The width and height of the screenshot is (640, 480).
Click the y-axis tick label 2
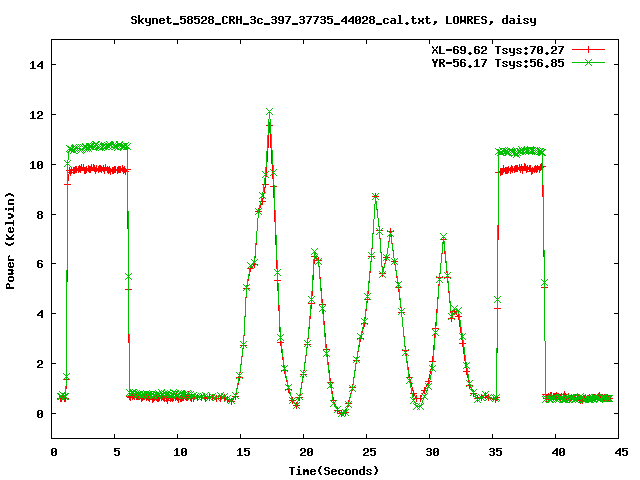pos(40,364)
